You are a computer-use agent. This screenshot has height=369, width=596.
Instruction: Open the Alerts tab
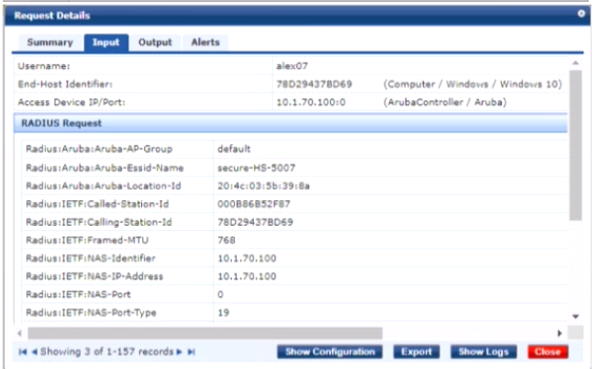[205, 42]
